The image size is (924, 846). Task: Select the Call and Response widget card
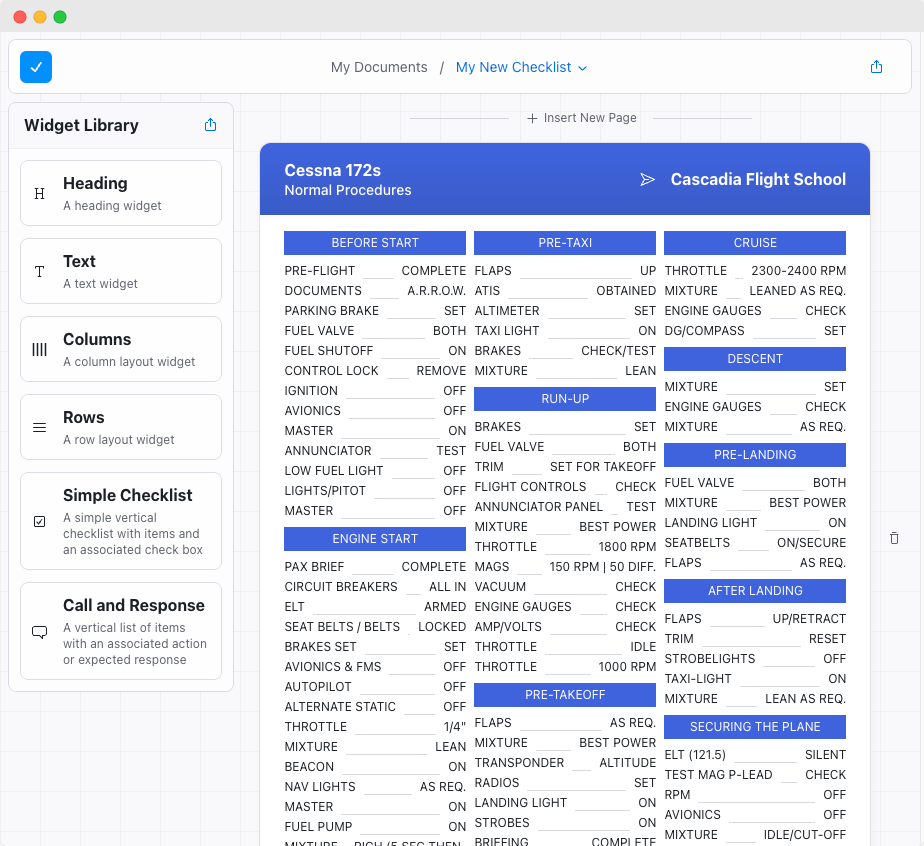pyautogui.click(x=120, y=631)
